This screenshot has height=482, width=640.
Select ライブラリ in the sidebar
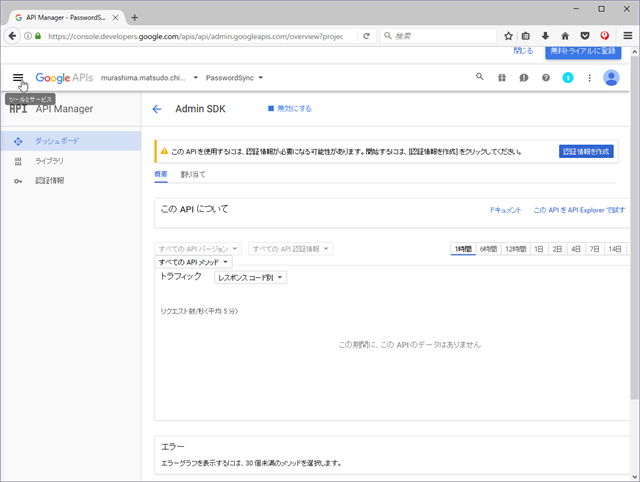click(71, 161)
